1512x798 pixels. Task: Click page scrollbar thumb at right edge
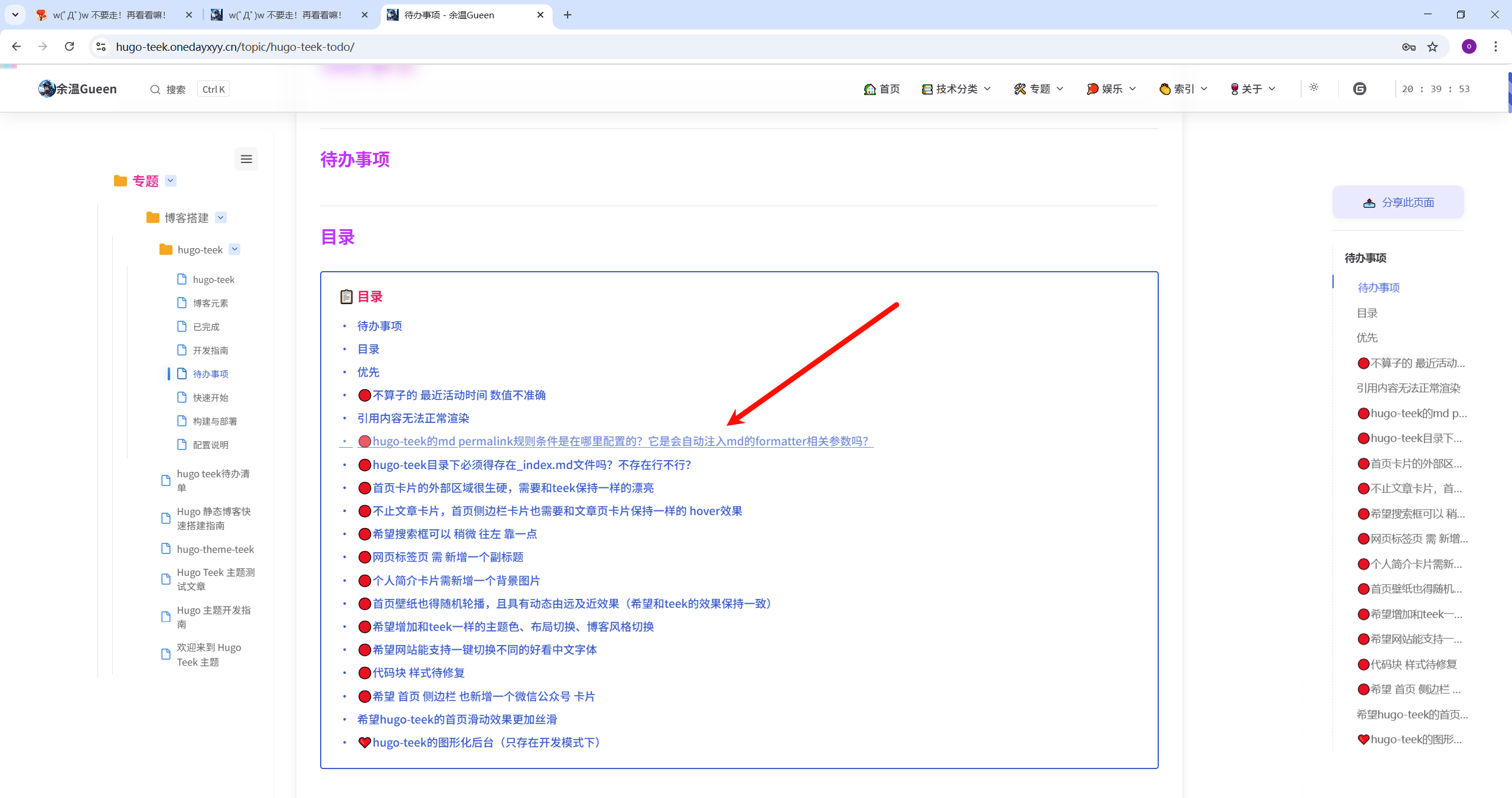coord(1509,92)
